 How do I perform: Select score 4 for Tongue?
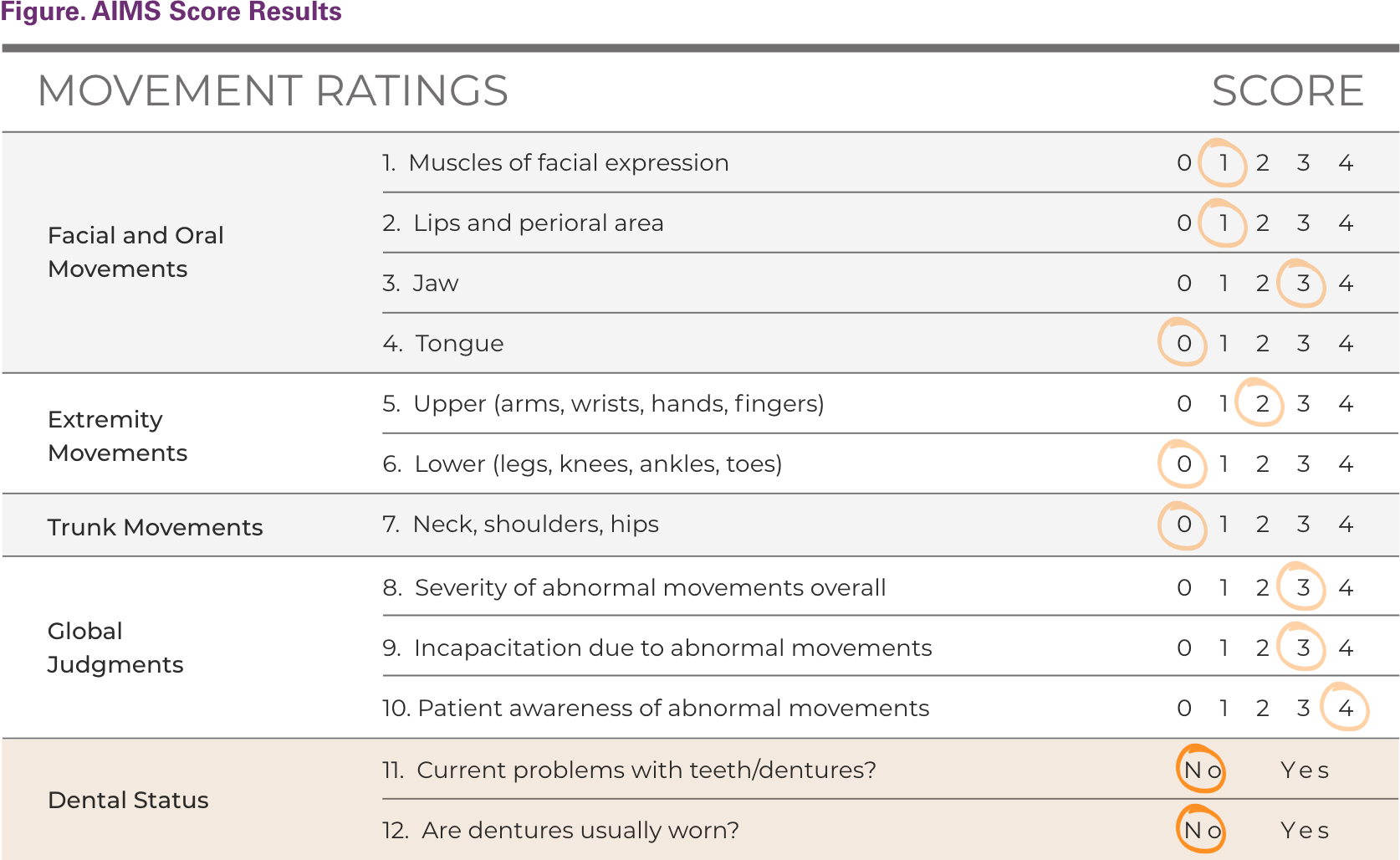coord(1345,344)
